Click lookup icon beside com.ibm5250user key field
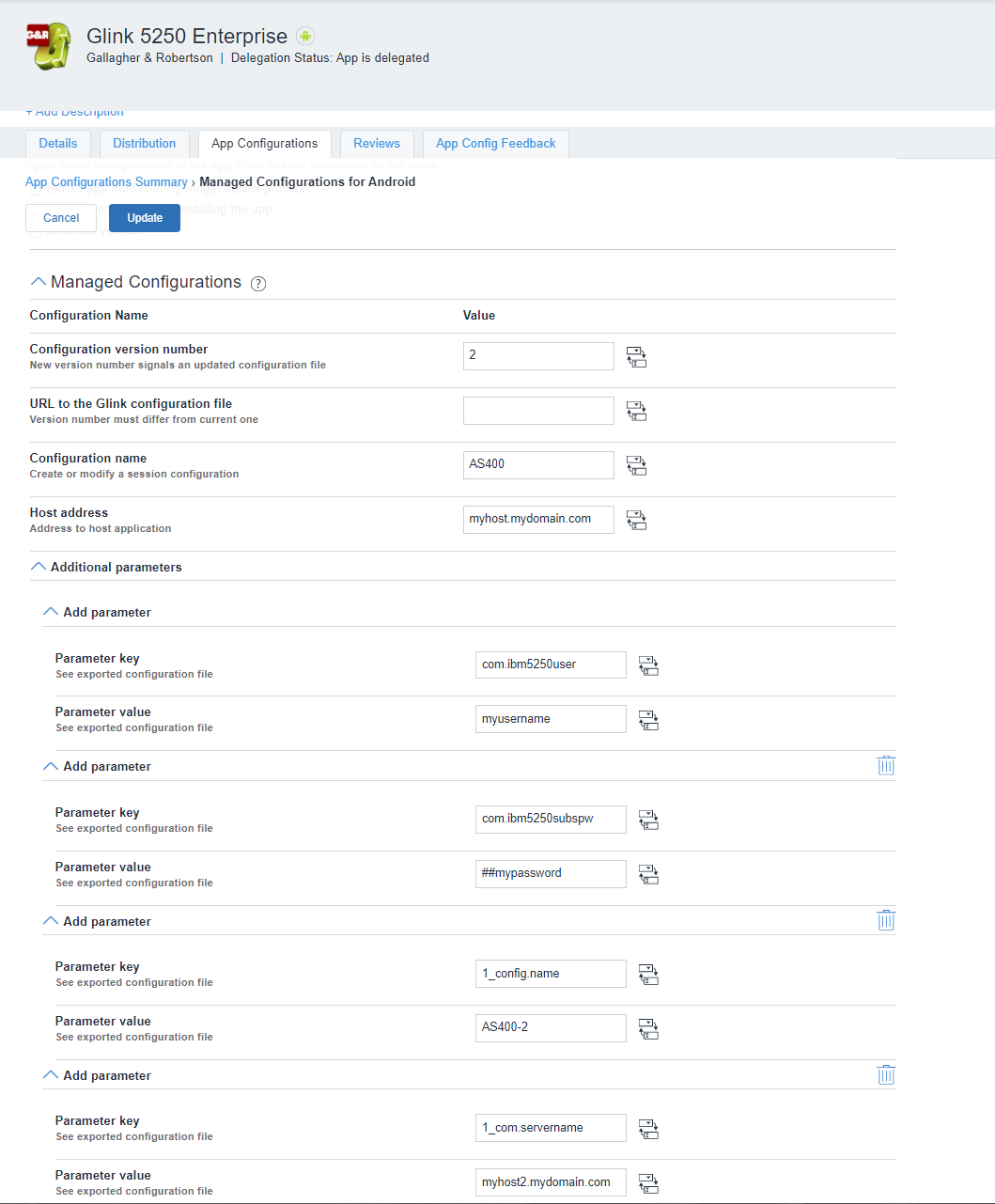Viewport: 995px width, 1204px height. pos(648,666)
